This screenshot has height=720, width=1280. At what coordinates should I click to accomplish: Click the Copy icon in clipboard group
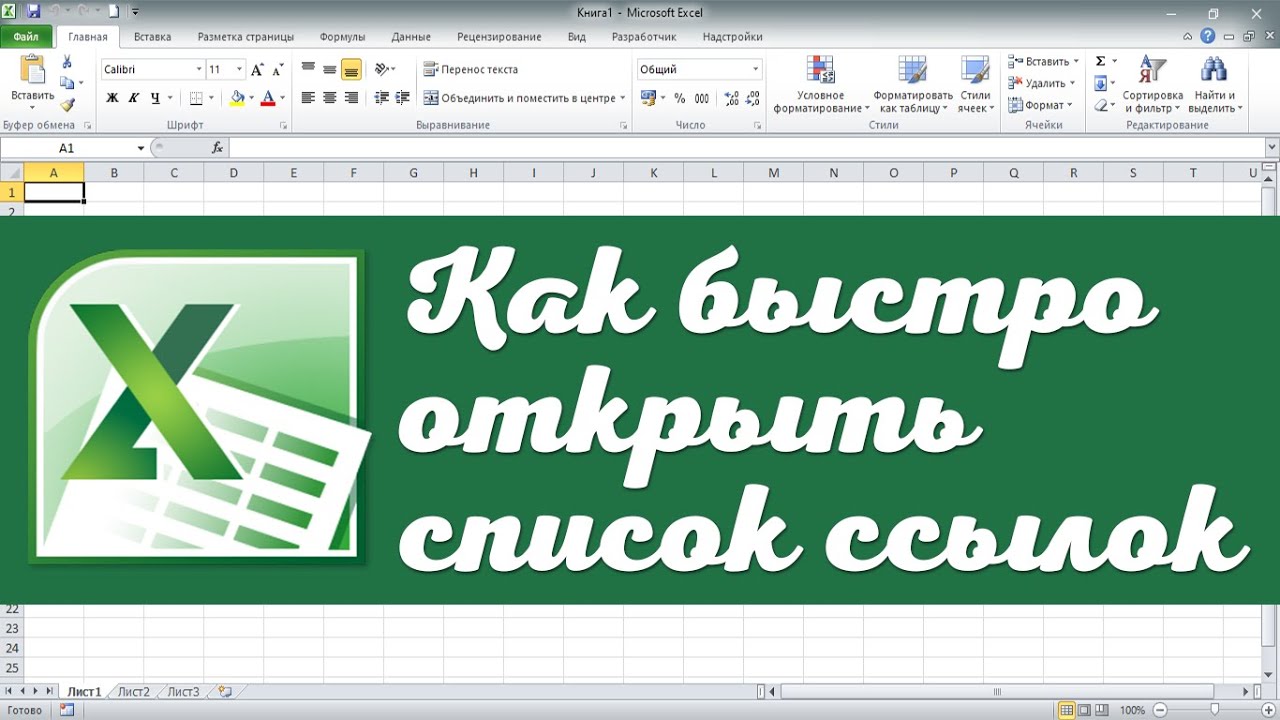coord(66,83)
